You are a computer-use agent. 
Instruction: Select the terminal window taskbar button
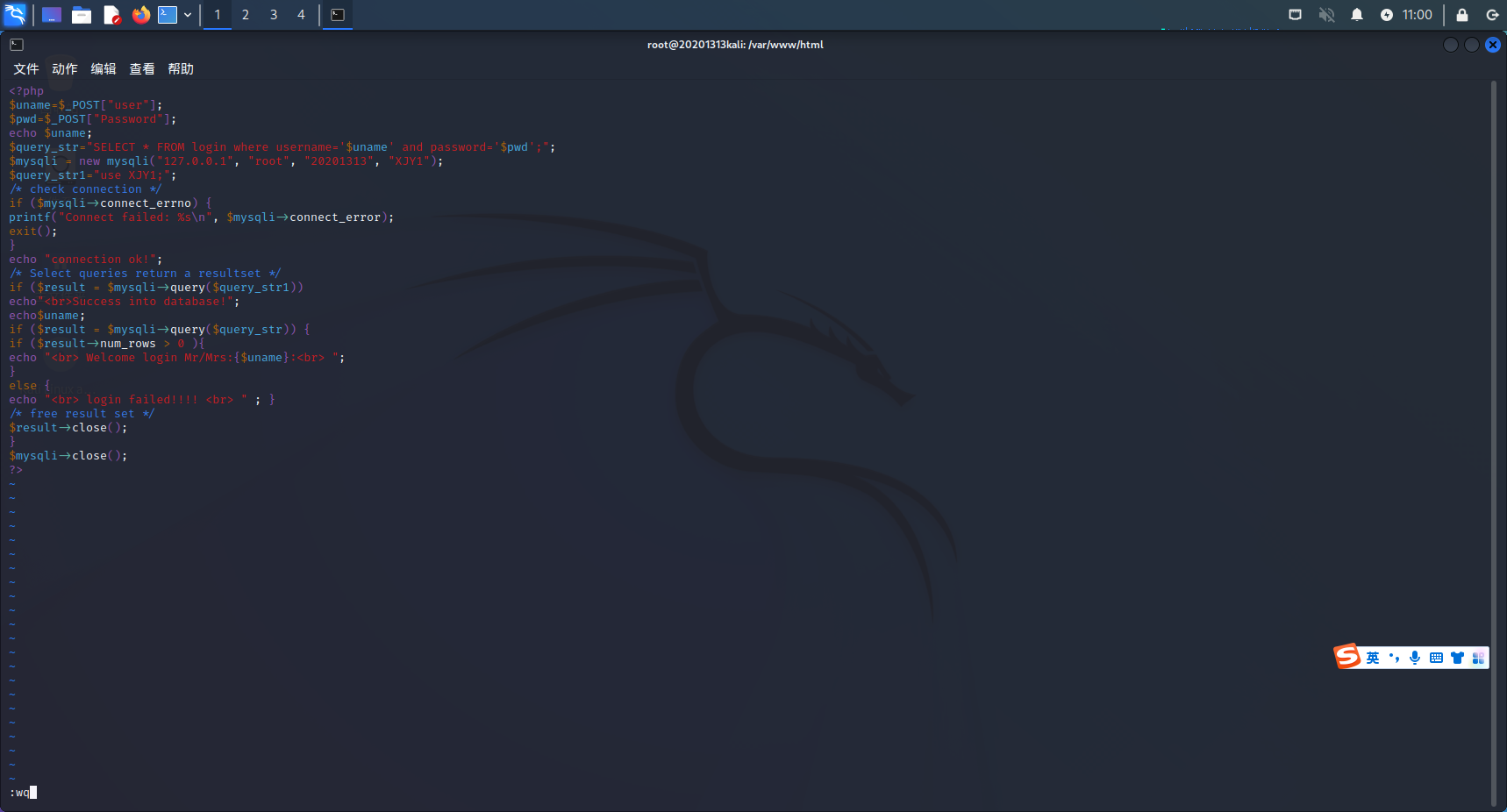[x=338, y=15]
